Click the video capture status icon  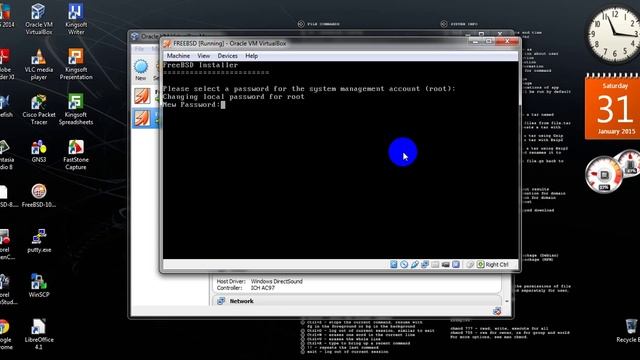click(446, 264)
